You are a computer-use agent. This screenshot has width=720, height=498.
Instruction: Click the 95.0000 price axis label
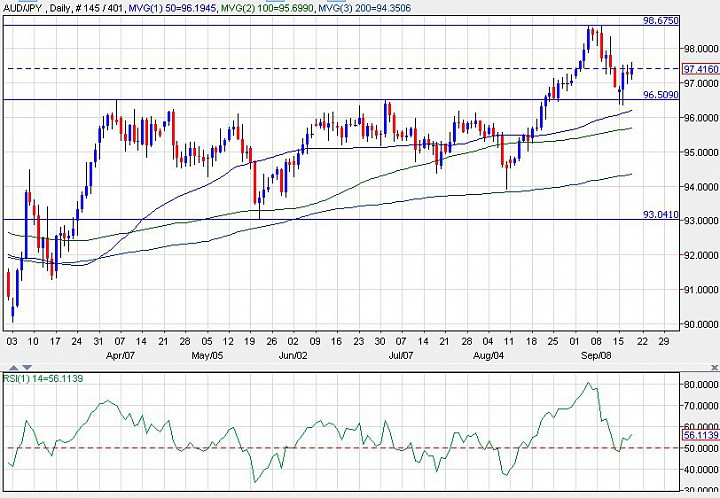(x=701, y=152)
